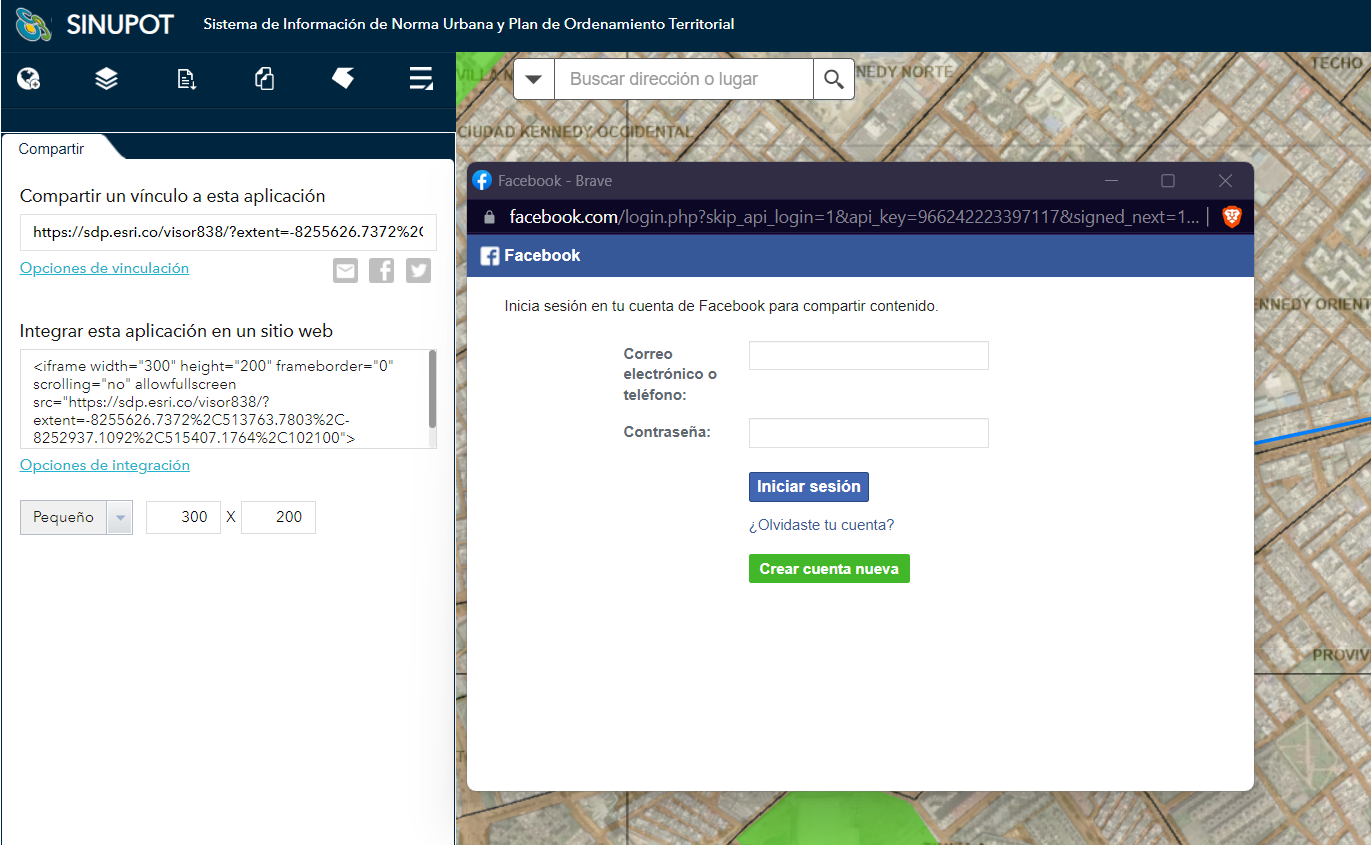
Task: Focus the Contraseña password field
Action: click(x=869, y=433)
